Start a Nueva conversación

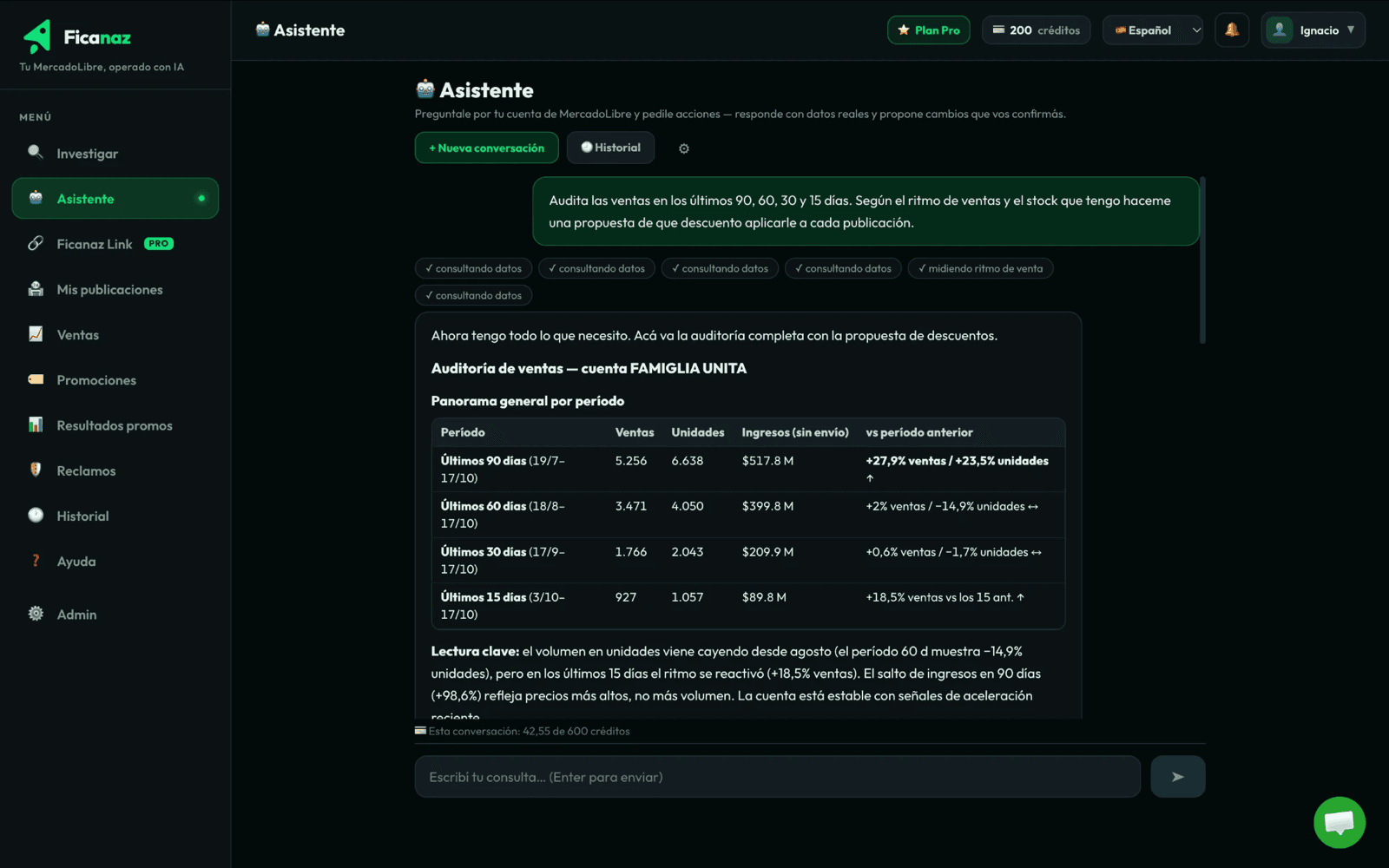click(x=487, y=148)
